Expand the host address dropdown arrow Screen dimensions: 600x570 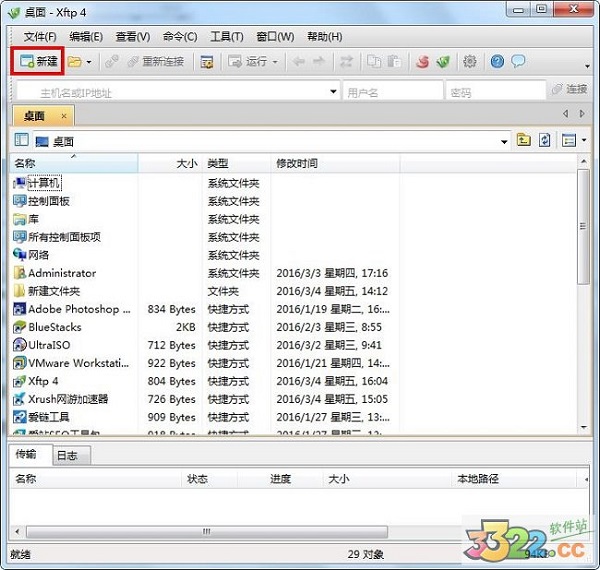click(333, 91)
